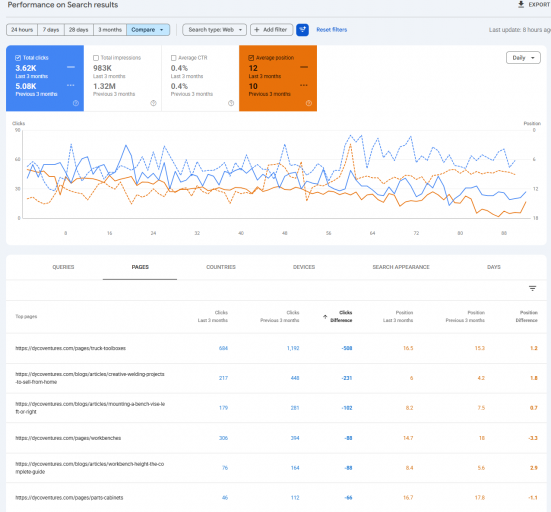Uncheck the Total clicks checkbox
The height and width of the screenshot is (512, 551).
click(18, 58)
